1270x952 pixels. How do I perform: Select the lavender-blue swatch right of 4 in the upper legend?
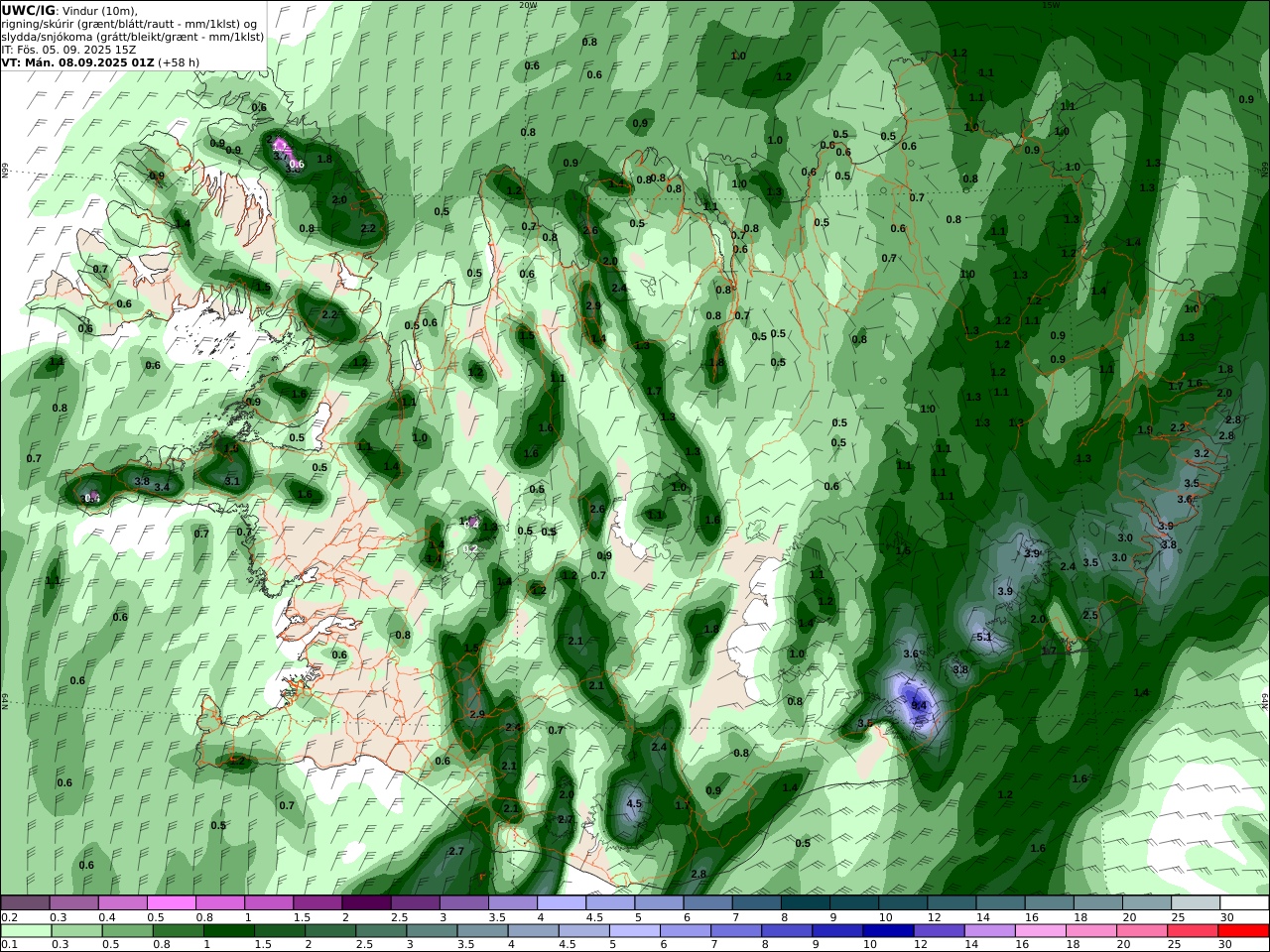(x=561, y=903)
